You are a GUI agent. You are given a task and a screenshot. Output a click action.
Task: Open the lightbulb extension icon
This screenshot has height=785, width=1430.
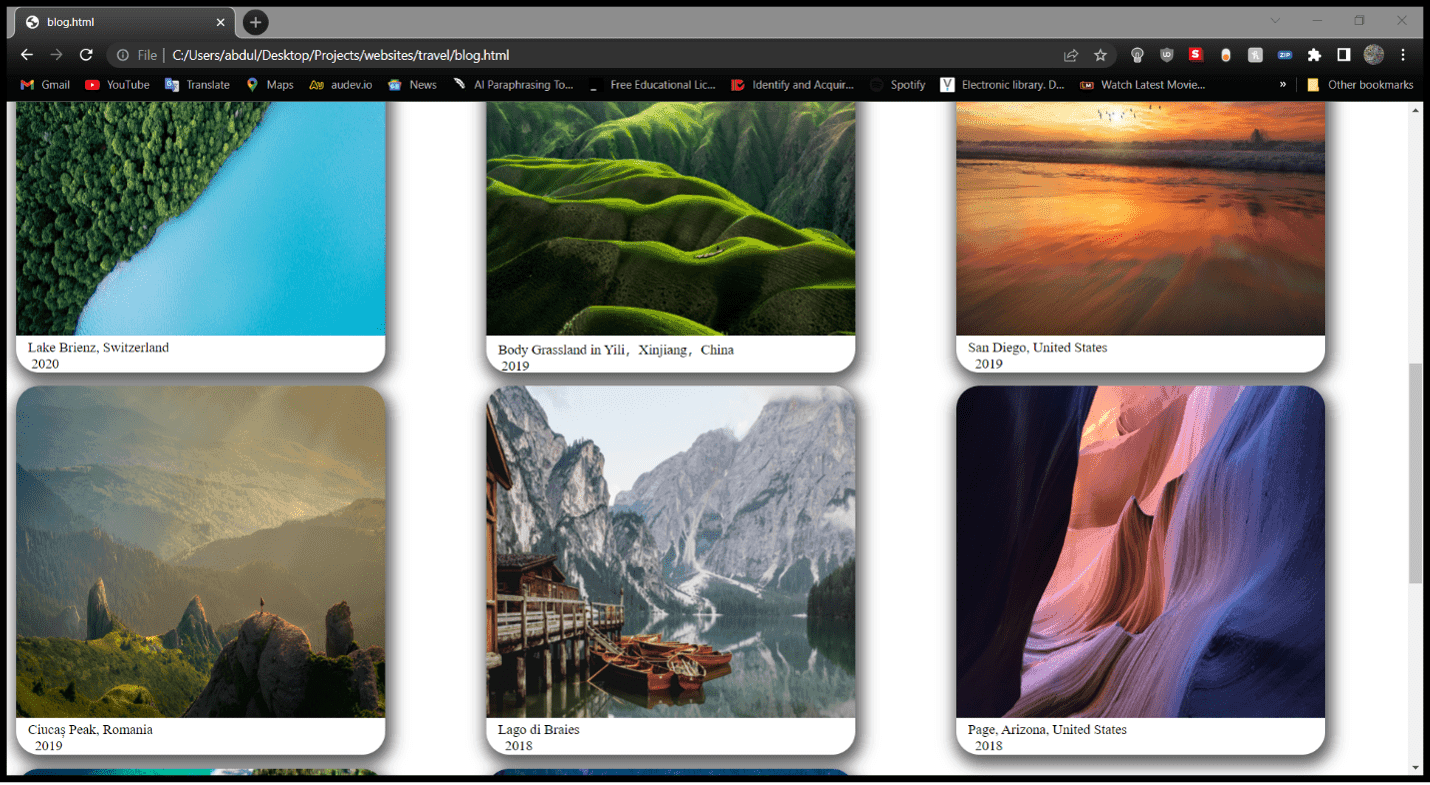click(x=1137, y=55)
